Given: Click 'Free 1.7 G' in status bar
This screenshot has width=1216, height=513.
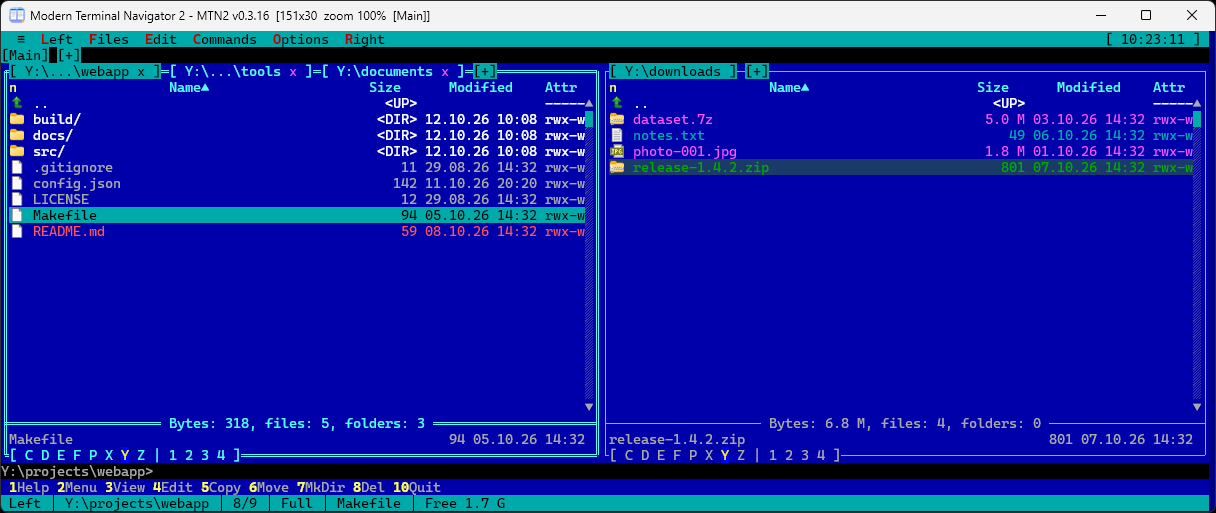Looking at the screenshot, I should pyautogui.click(x=465, y=503).
